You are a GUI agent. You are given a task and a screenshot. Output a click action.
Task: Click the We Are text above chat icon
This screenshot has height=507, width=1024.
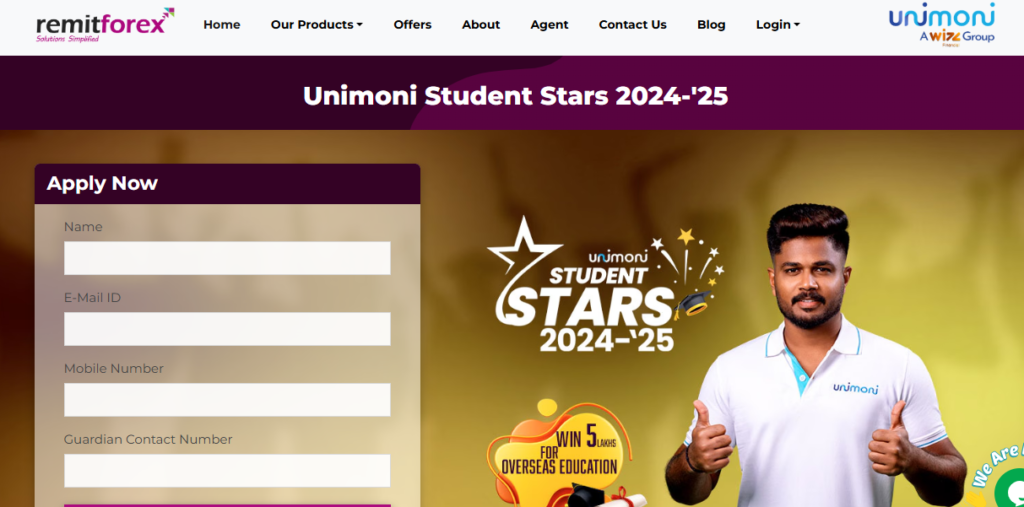click(997, 462)
